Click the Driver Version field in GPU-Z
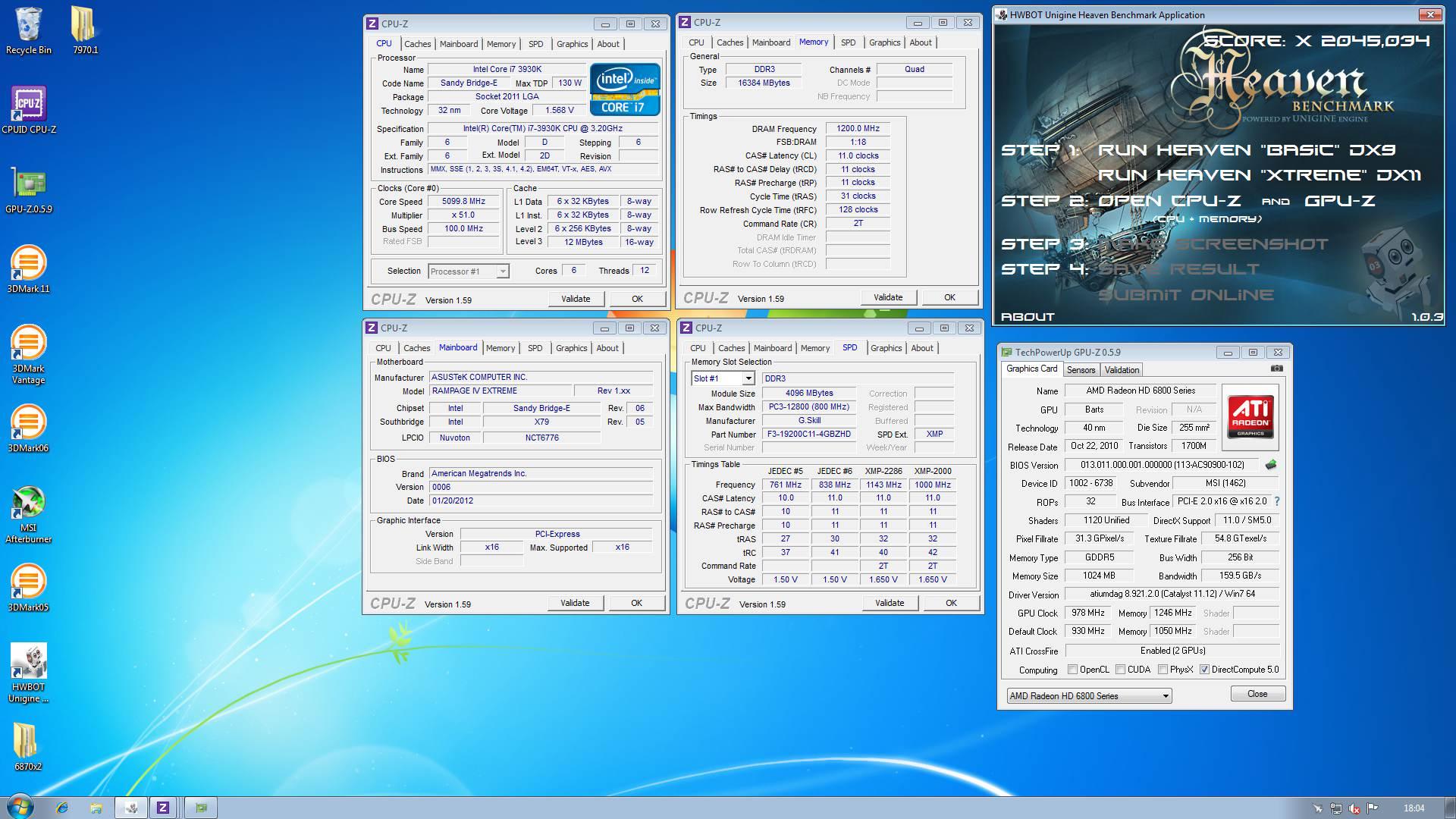This screenshot has width=1456, height=819. [x=1172, y=594]
